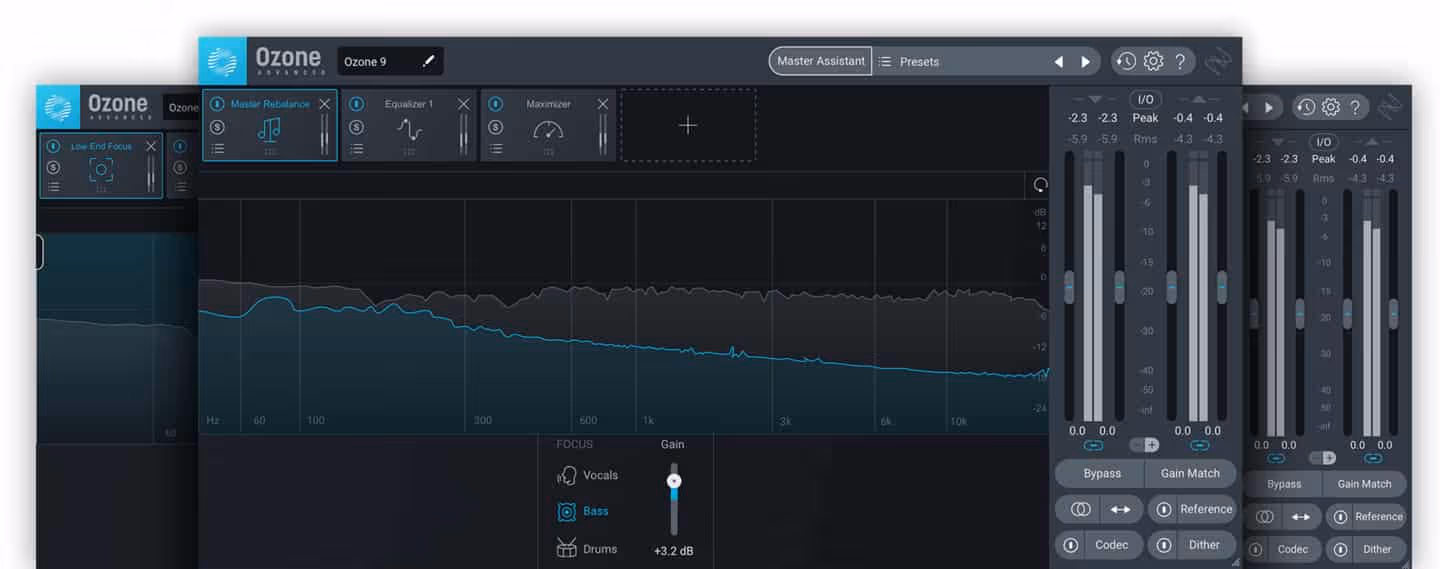The width and height of the screenshot is (1440, 569).
Task: Reset the spectrum display with the refresh icon
Action: coord(1040,185)
